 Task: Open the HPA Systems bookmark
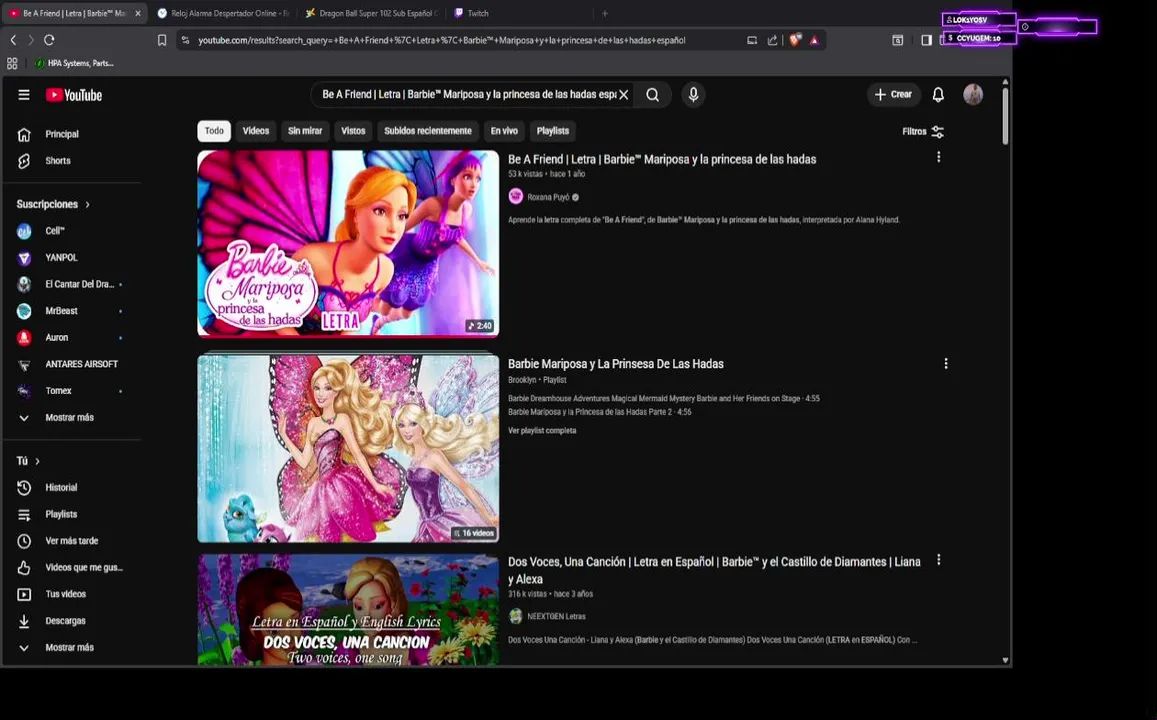pos(75,63)
